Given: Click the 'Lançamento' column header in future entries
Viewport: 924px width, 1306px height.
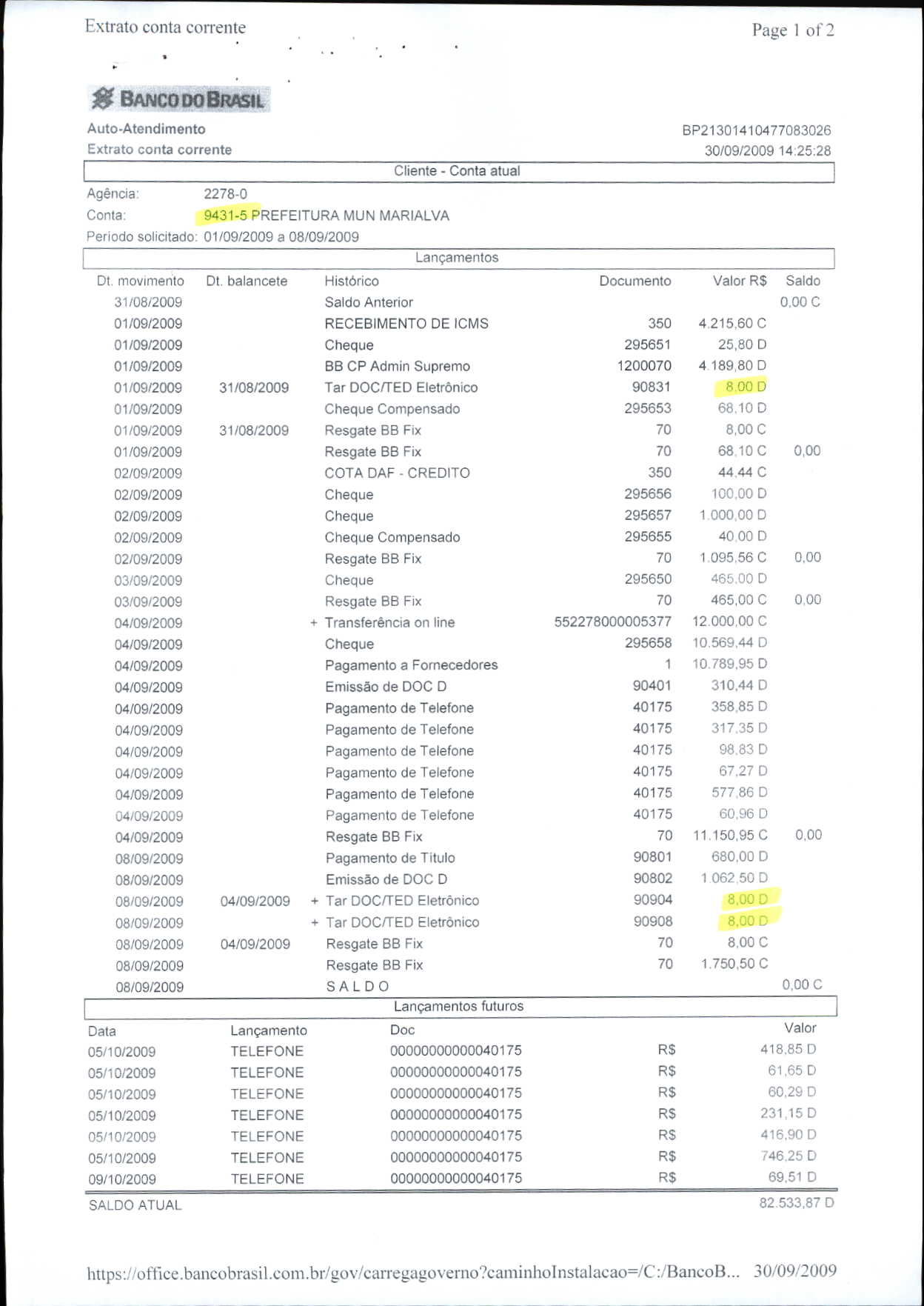Looking at the screenshot, I should coord(269,1031).
